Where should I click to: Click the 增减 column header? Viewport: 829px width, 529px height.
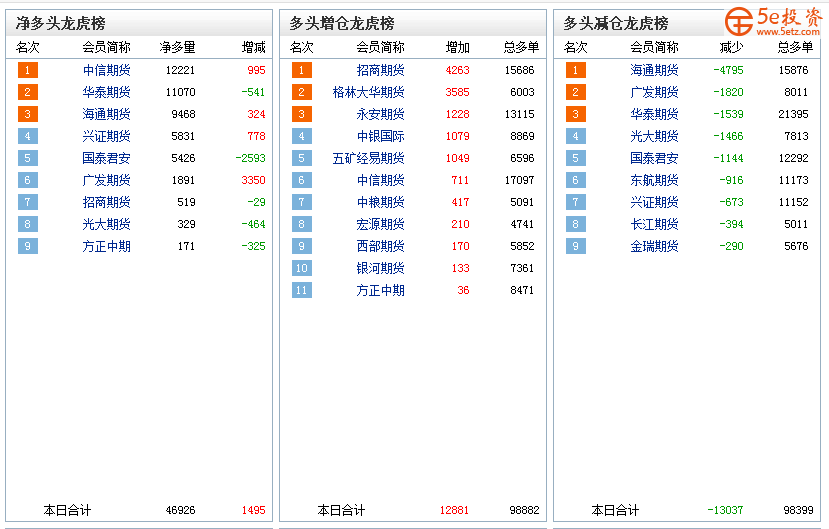[x=253, y=48]
